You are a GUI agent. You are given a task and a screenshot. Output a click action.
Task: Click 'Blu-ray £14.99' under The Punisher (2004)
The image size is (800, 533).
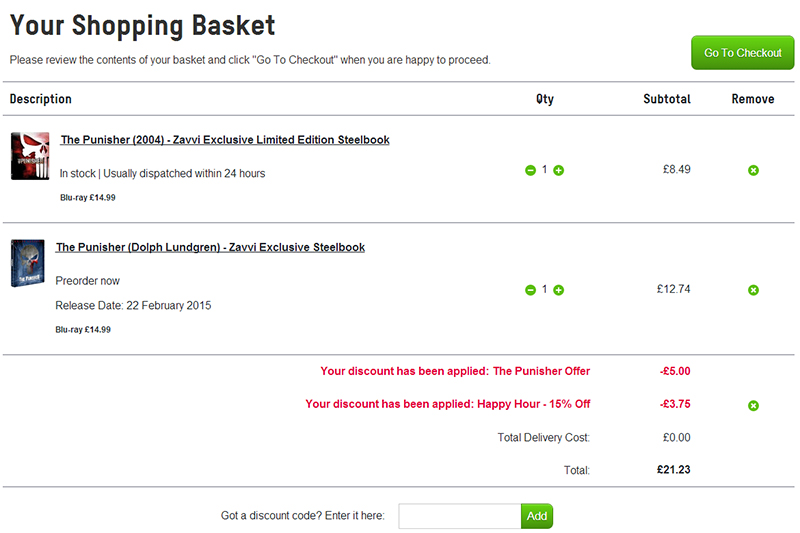(88, 197)
